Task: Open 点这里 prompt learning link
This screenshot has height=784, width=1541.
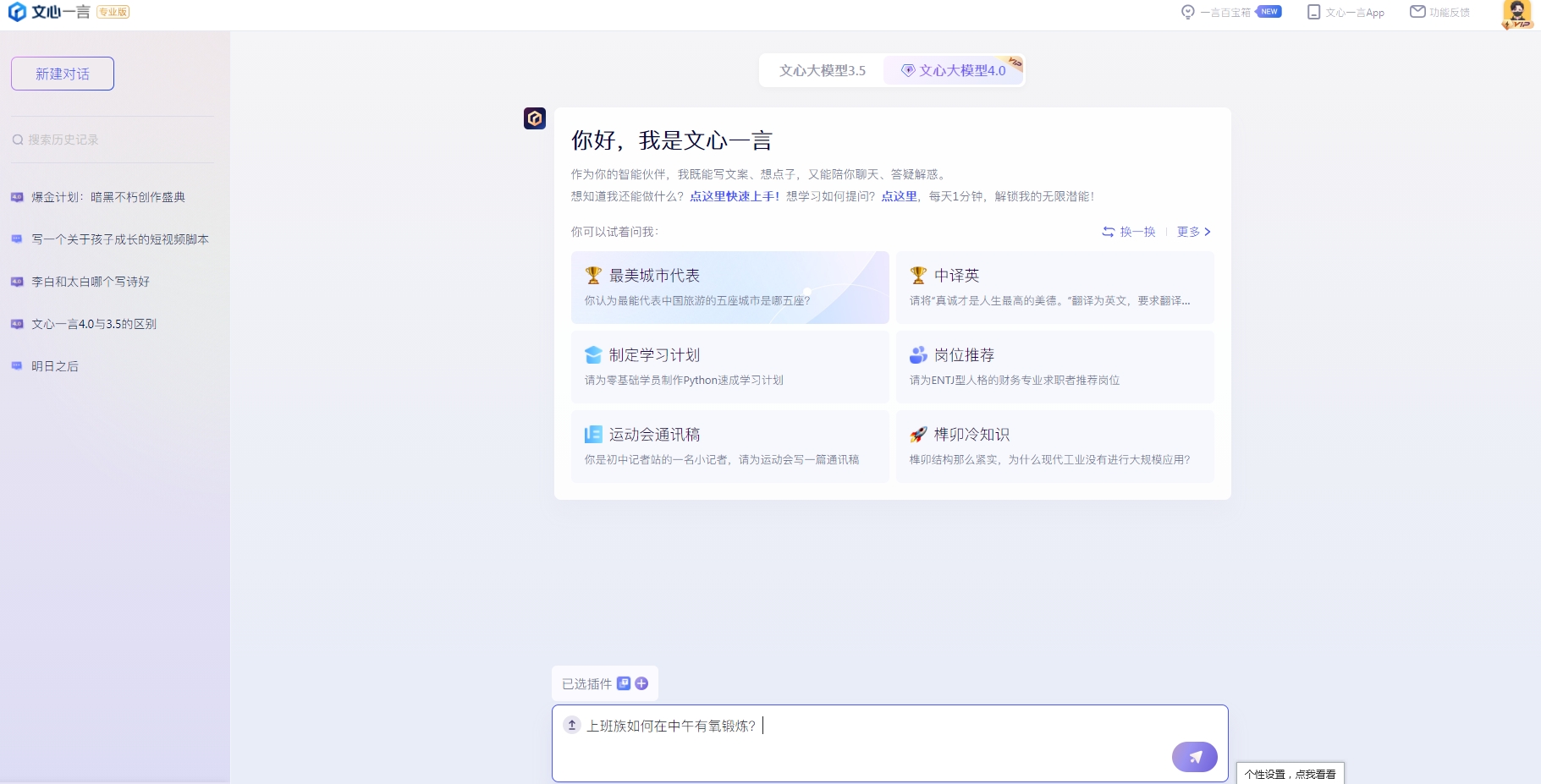Action: click(900, 196)
